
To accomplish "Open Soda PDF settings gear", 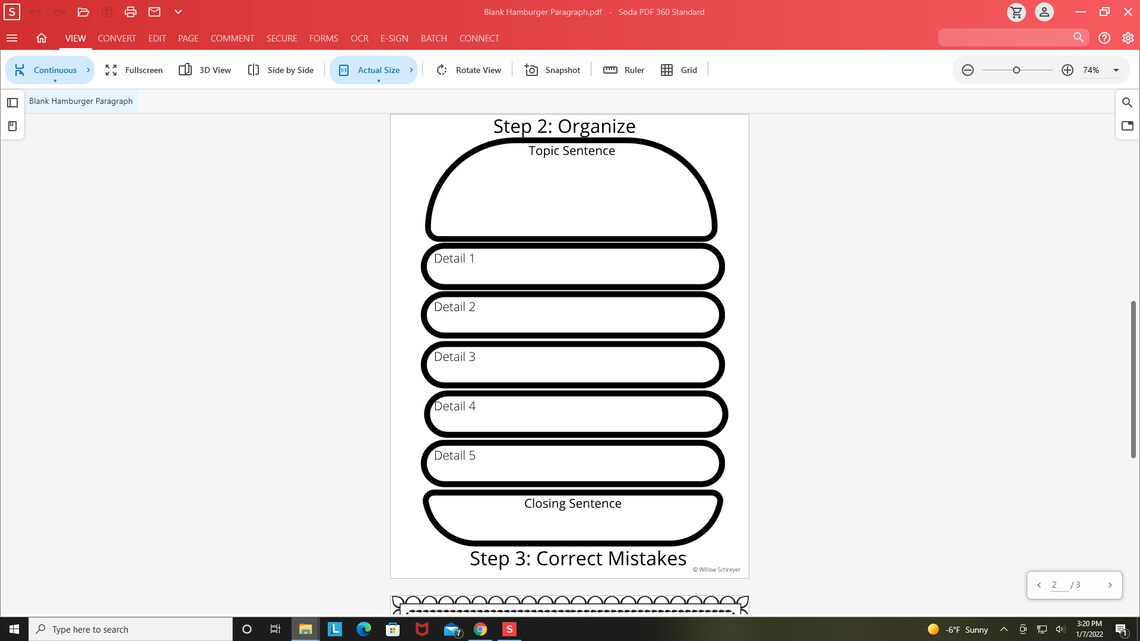I will click(x=1126, y=38).
